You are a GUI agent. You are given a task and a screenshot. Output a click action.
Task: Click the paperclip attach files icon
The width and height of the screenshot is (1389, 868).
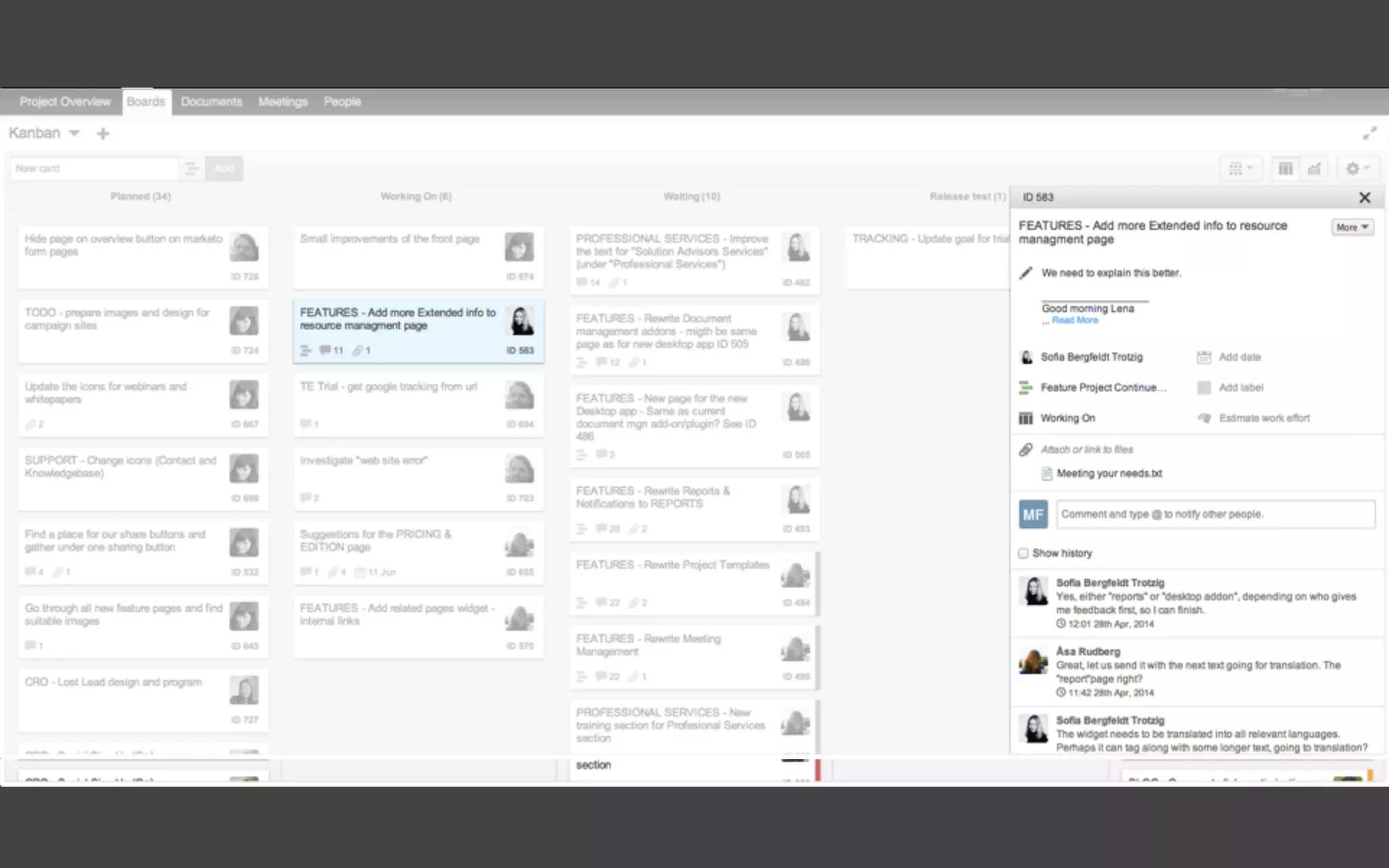click(1025, 450)
